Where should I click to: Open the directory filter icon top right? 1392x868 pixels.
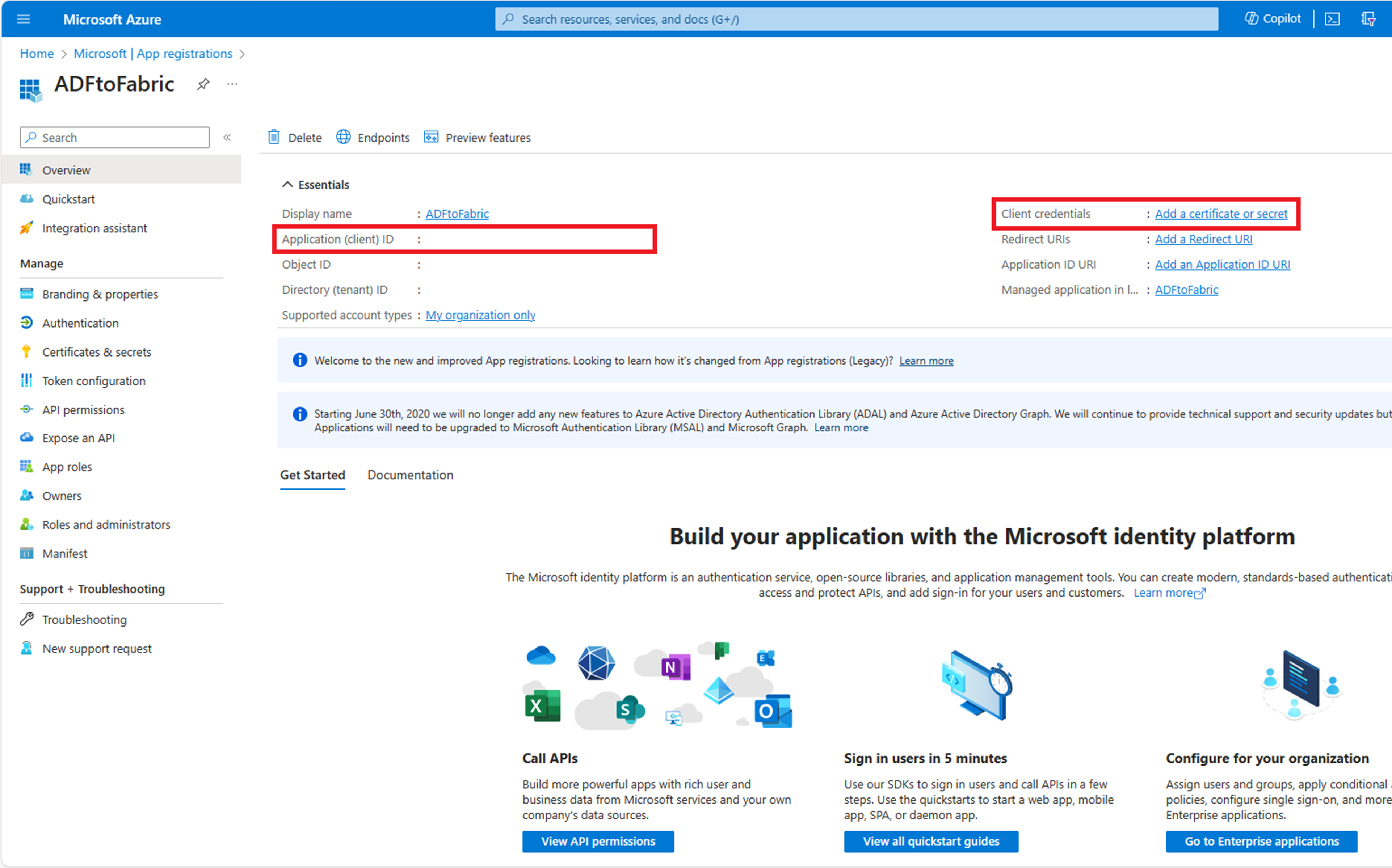(1368, 19)
